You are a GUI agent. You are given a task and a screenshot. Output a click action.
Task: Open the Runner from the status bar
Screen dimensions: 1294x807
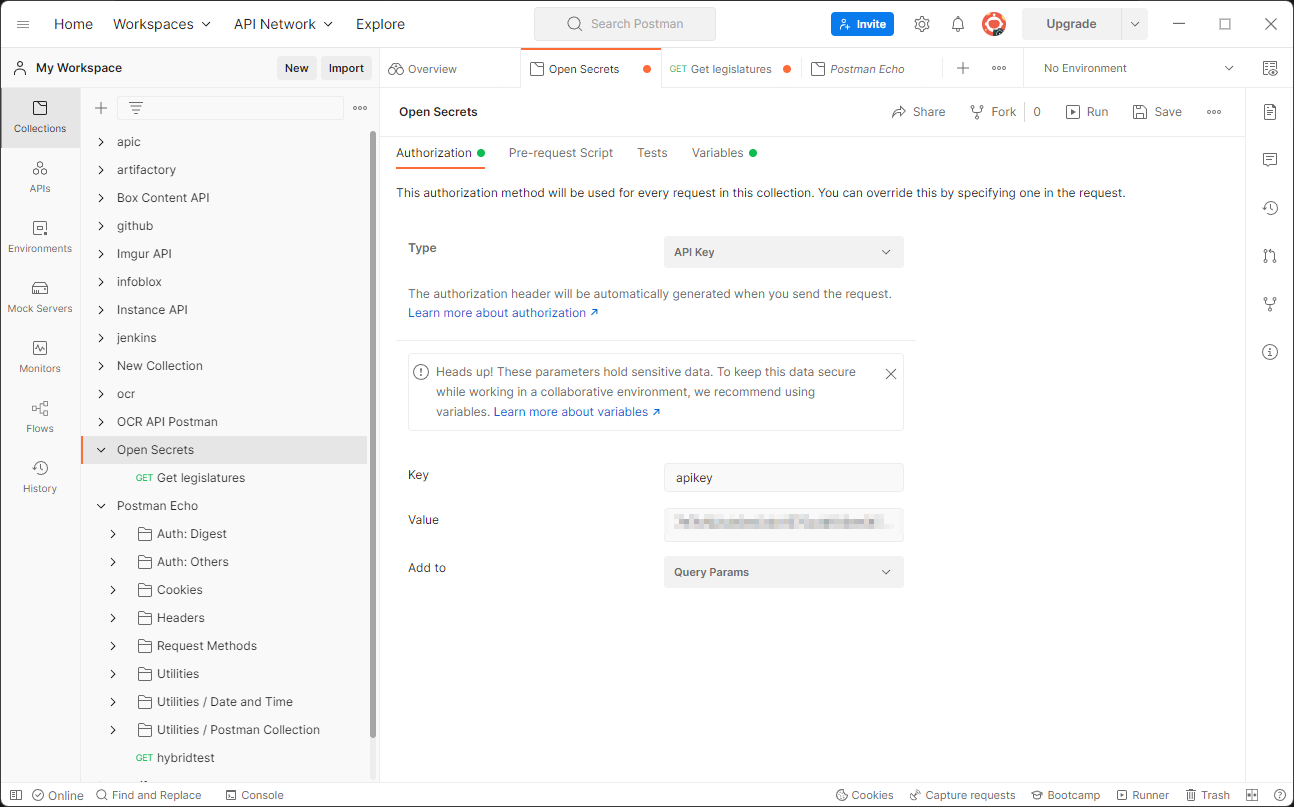pos(1143,794)
